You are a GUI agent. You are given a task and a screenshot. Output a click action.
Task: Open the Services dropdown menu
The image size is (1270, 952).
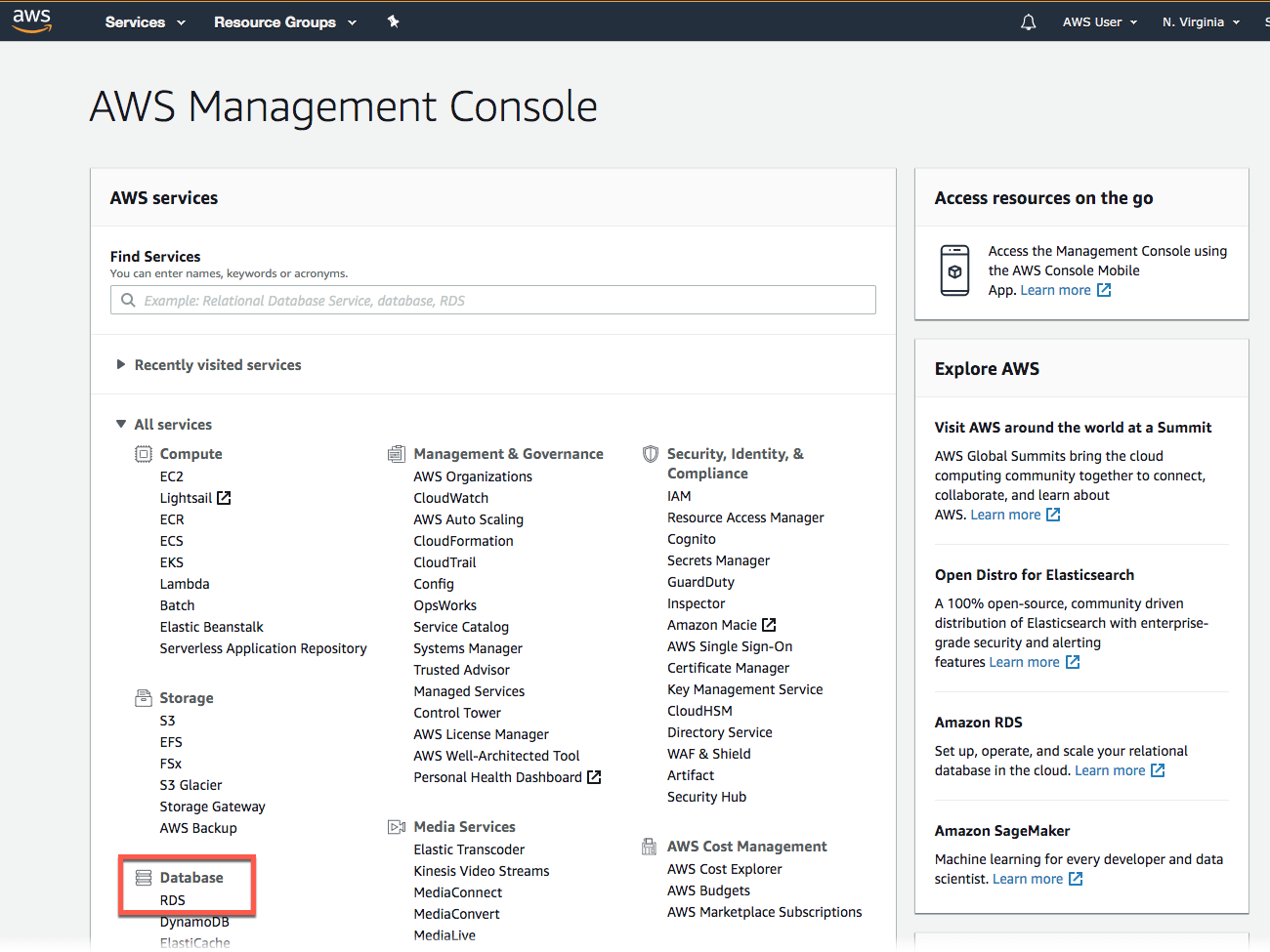(x=145, y=21)
